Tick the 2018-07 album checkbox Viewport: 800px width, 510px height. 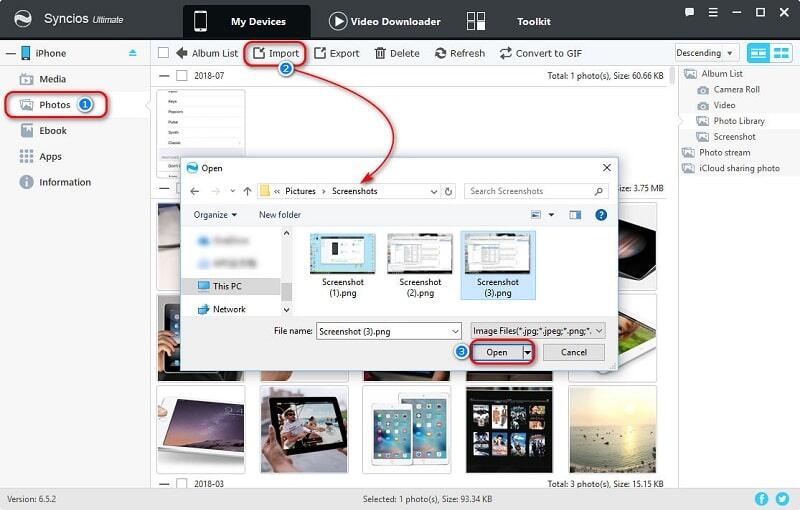click(181, 75)
